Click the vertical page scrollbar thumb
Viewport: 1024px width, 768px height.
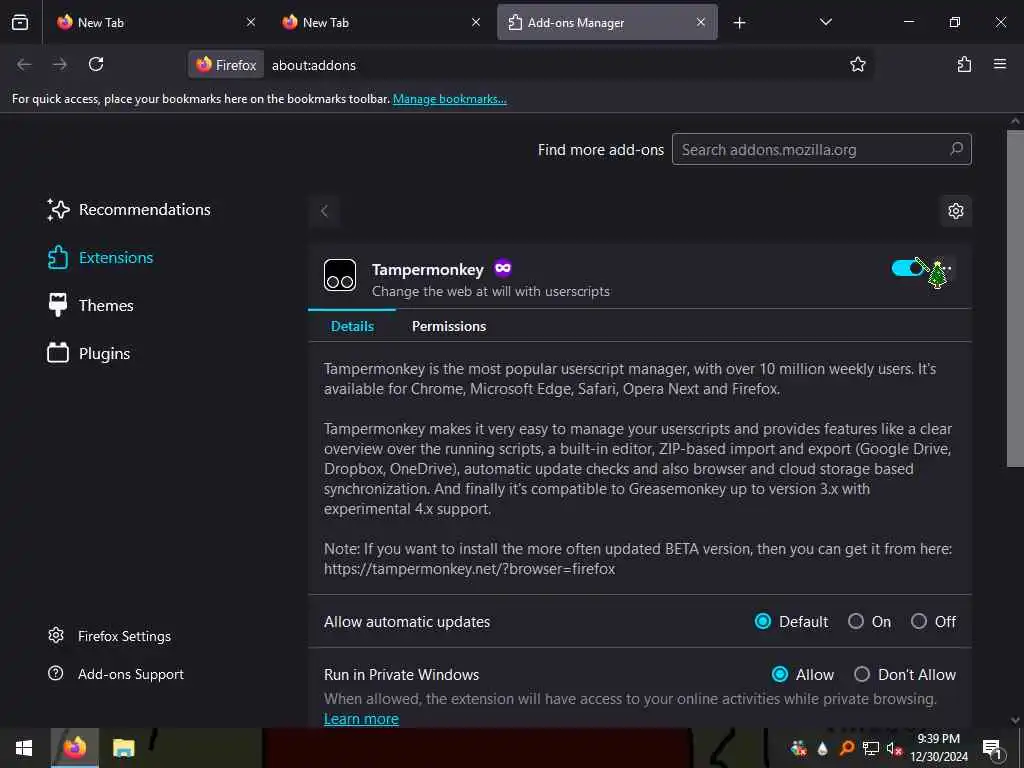[x=1015, y=298]
